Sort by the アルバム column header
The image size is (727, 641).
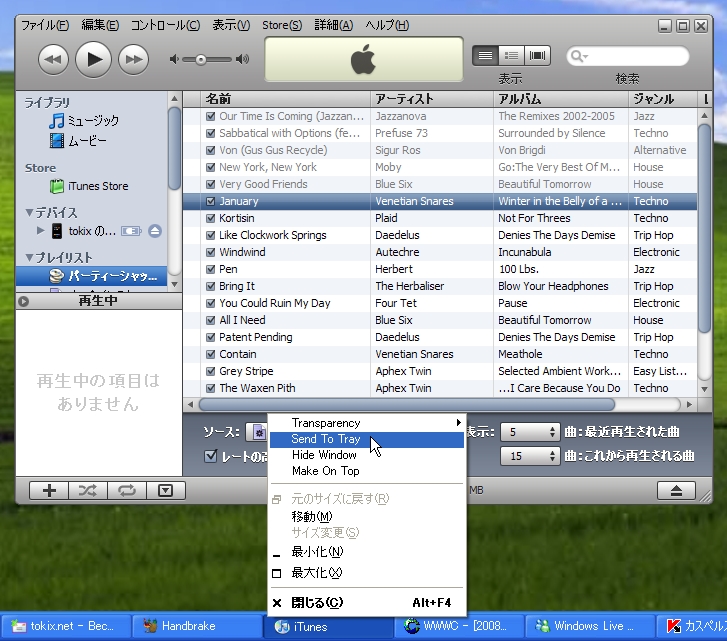click(561, 99)
